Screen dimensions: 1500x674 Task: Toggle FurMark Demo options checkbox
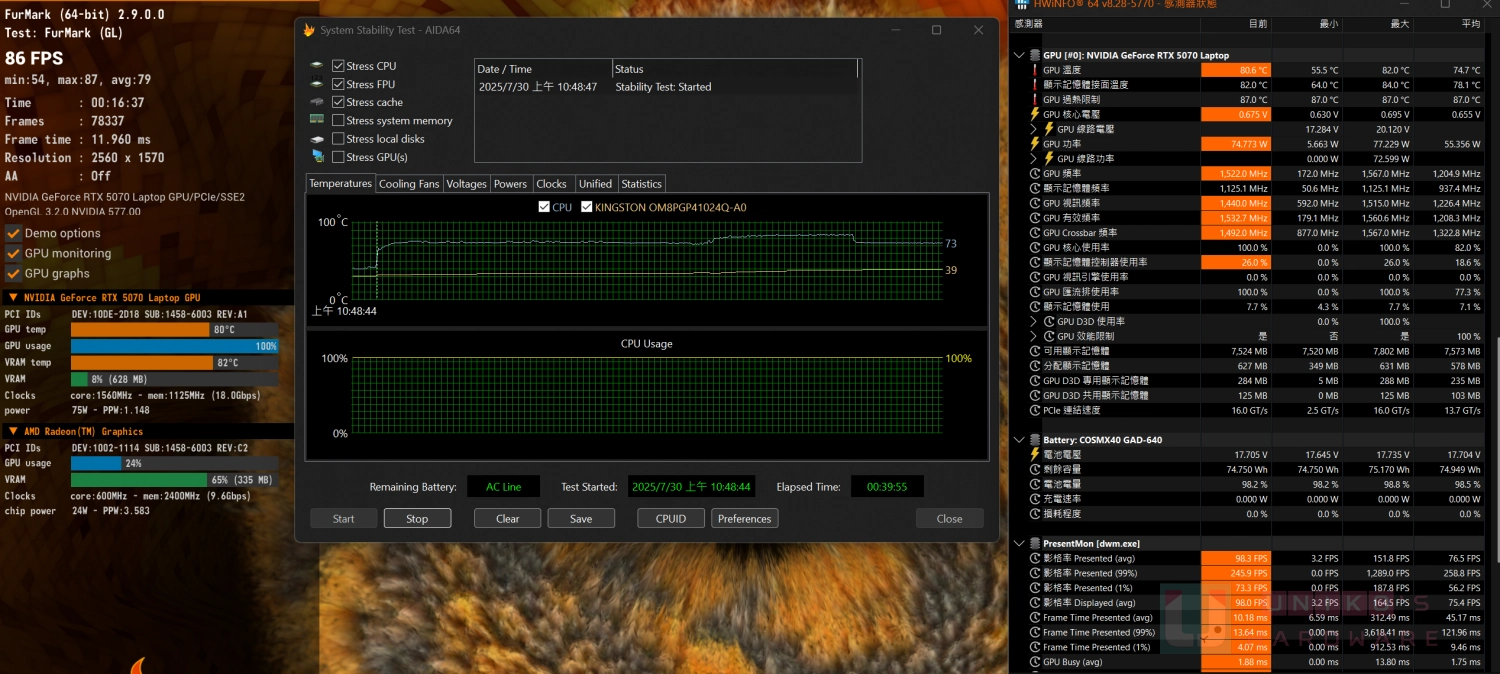[13, 233]
